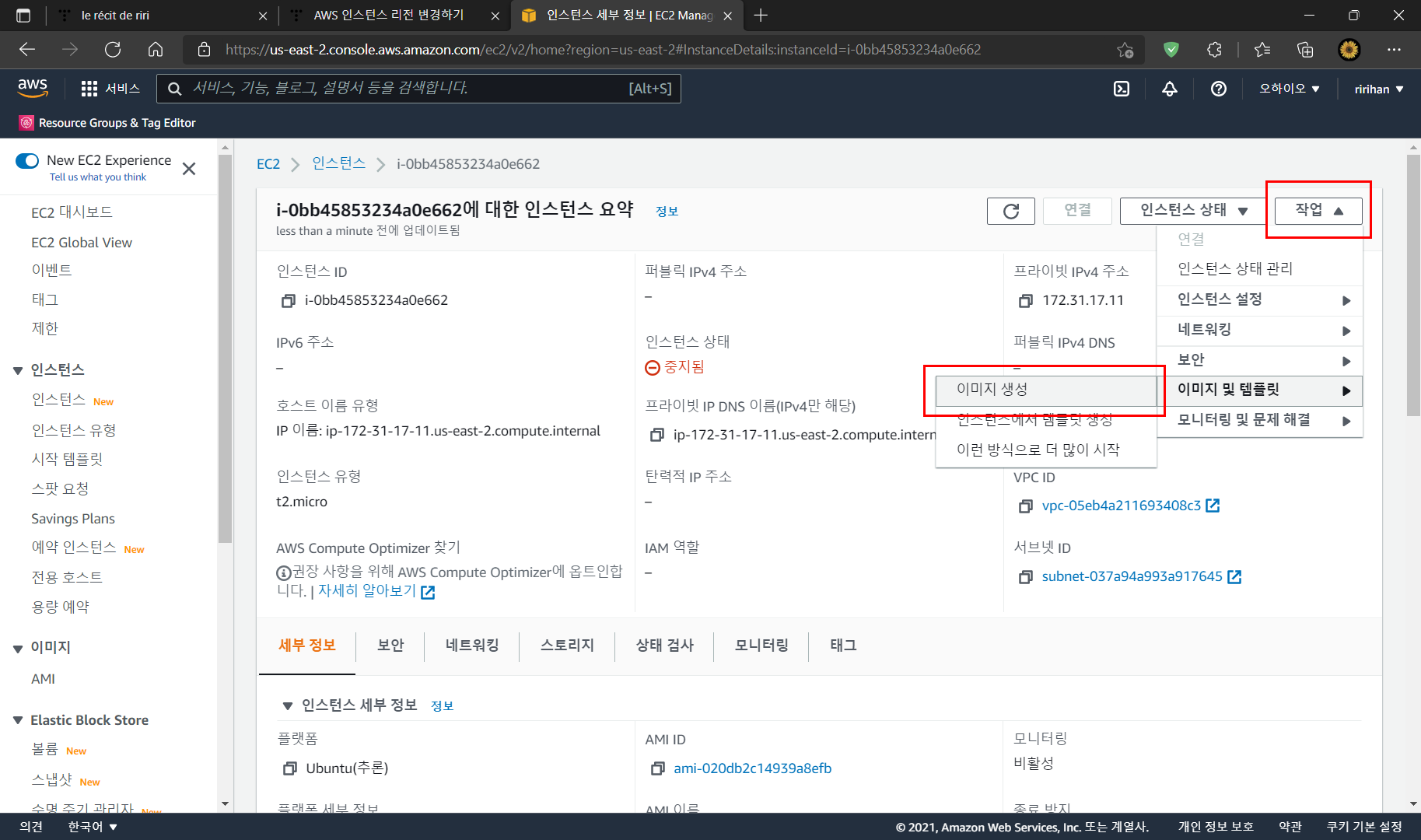Close the New EC2 Experience banner
This screenshot has width=1421, height=840.
click(x=189, y=169)
